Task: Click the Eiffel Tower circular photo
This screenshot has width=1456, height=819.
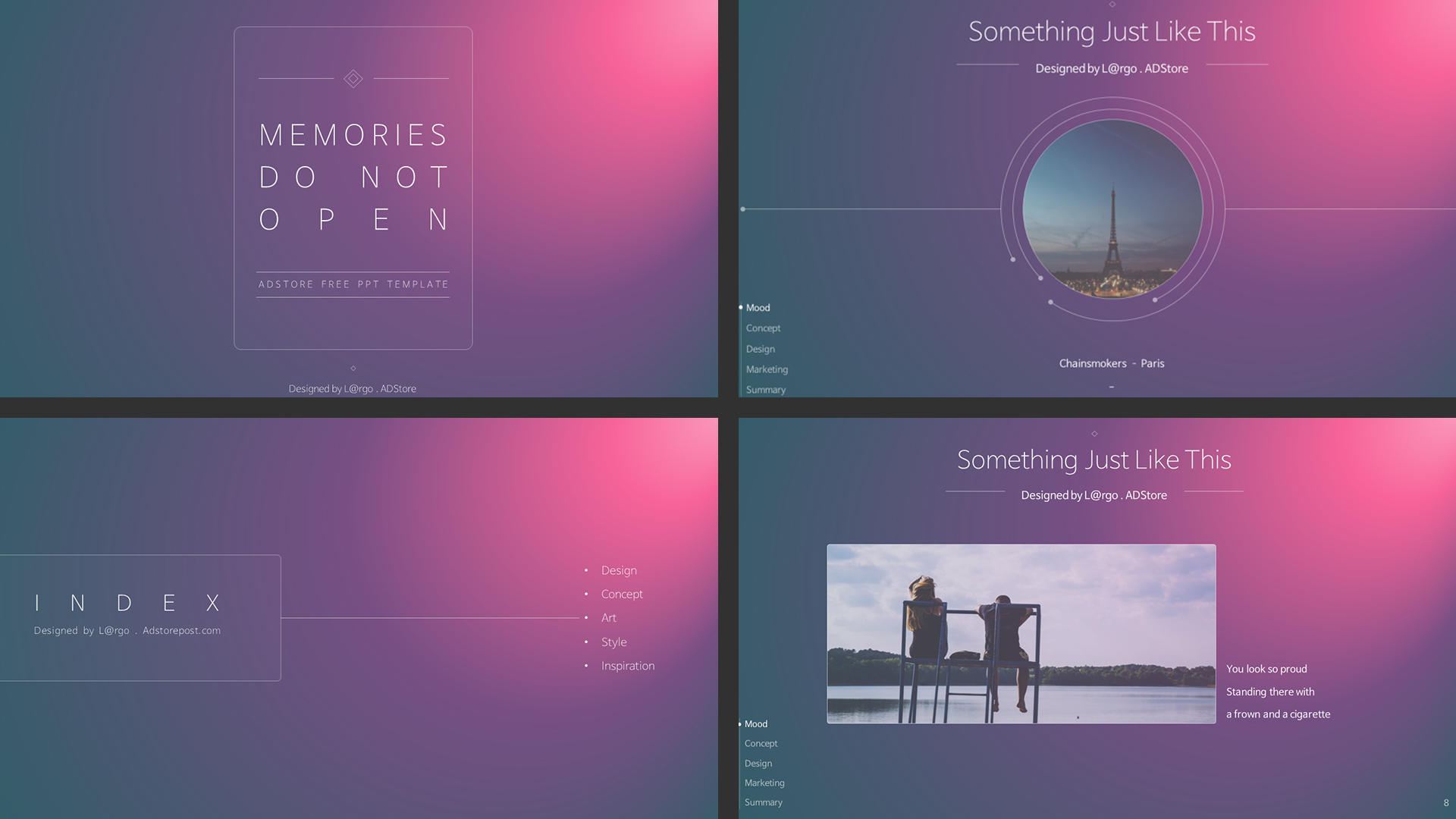Action: click(x=1112, y=209)
